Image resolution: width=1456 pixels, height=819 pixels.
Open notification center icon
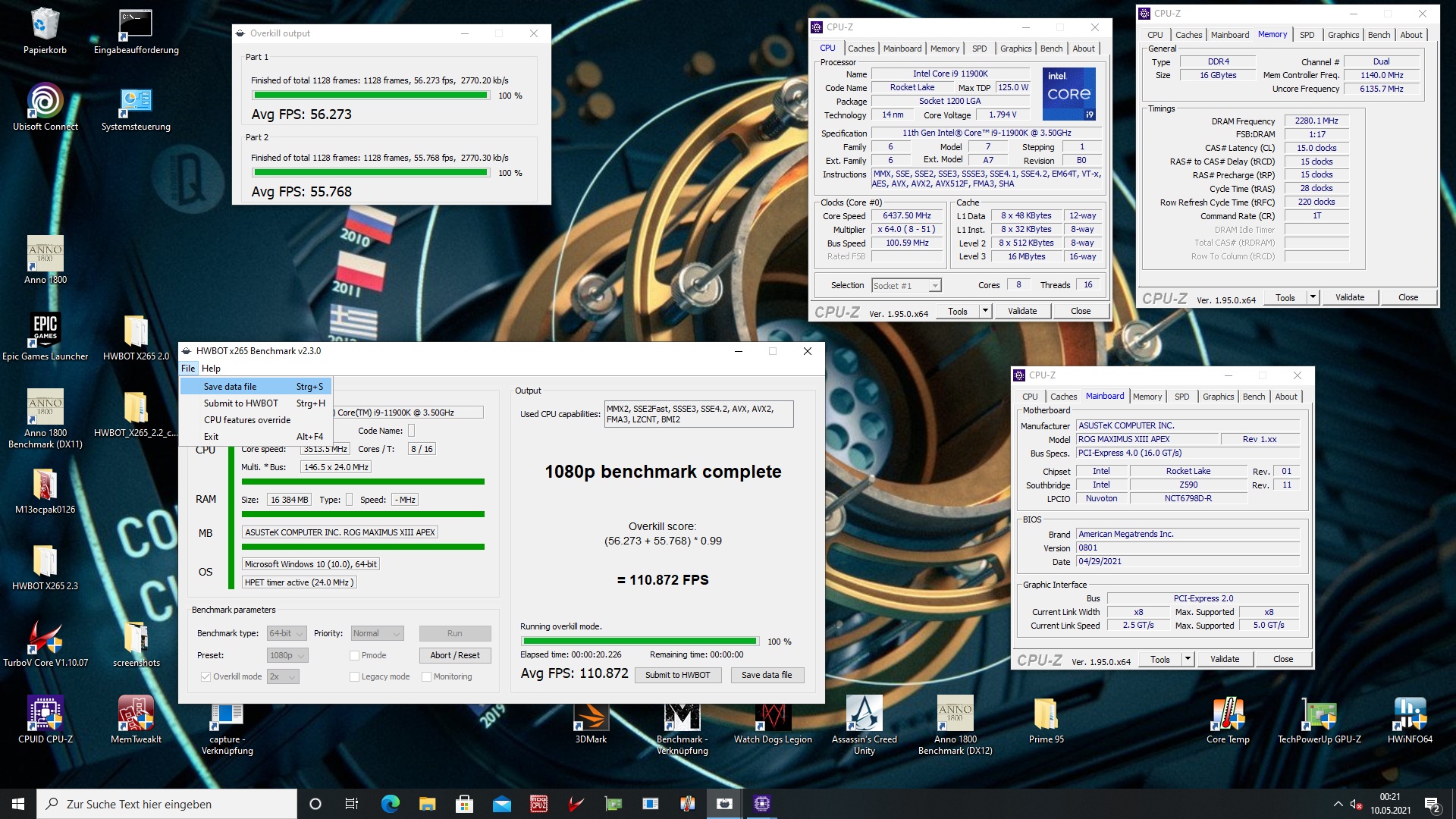(1432, 805)
